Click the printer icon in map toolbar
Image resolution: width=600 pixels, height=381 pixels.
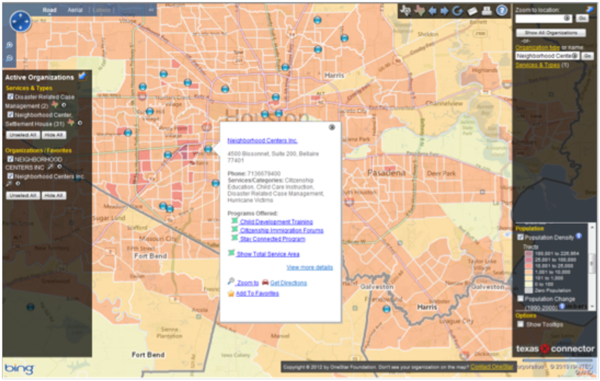pyautogui.click(x=486, y=10)
